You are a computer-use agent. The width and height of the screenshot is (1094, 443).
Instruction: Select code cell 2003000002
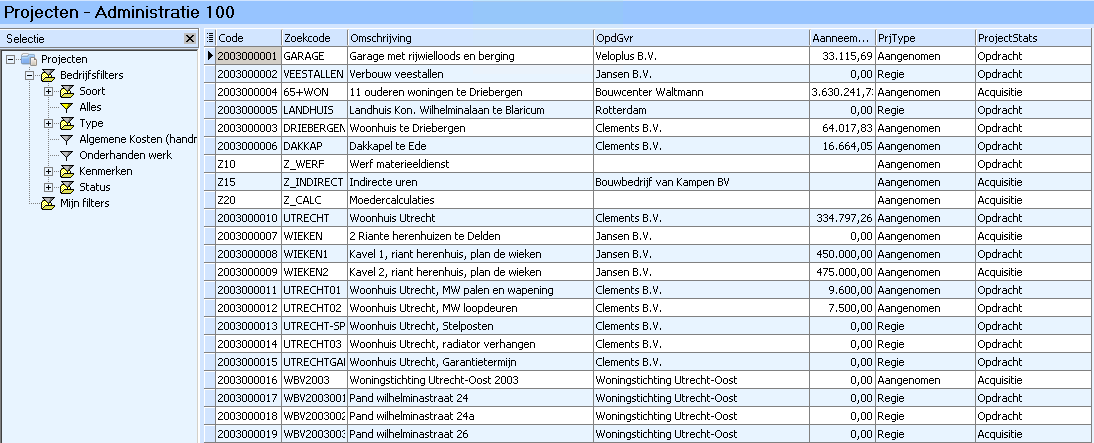[x=248, y=74]
